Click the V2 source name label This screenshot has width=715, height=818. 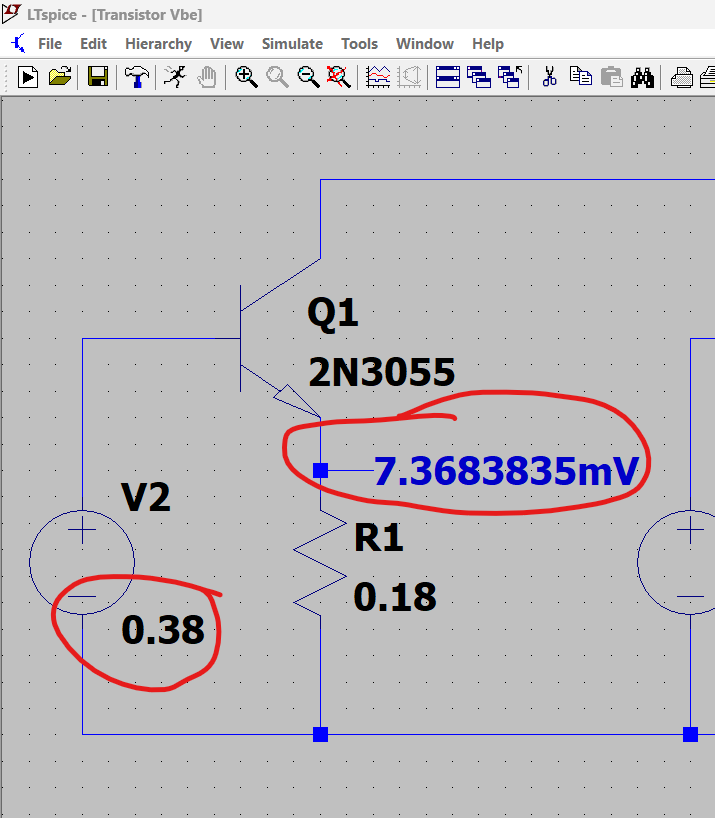(x=146, y=497)
